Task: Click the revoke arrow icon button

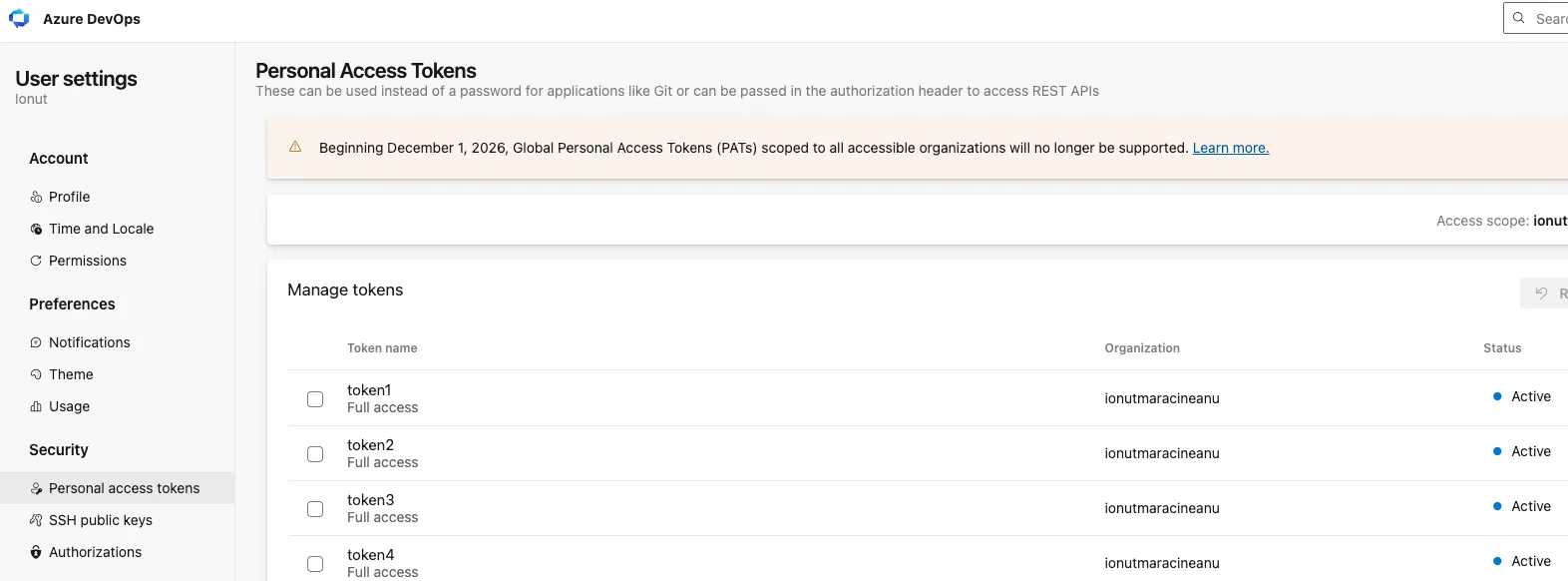Action: click(x=1544, y=293)
